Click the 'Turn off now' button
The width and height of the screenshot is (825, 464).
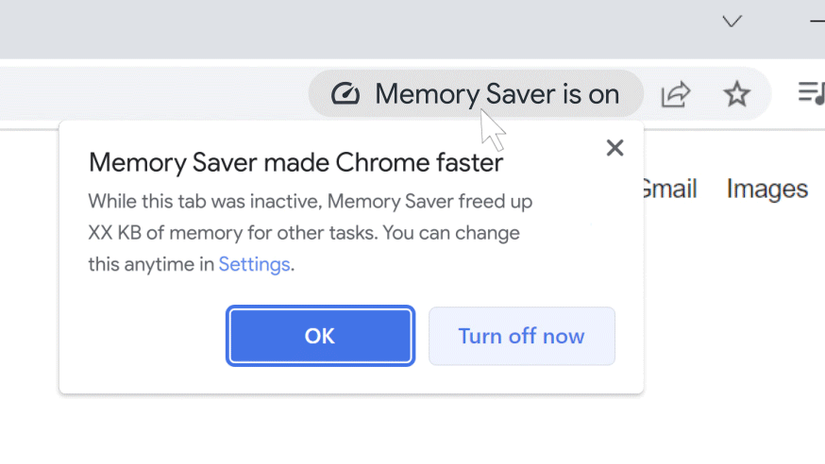tap(521, 336)
